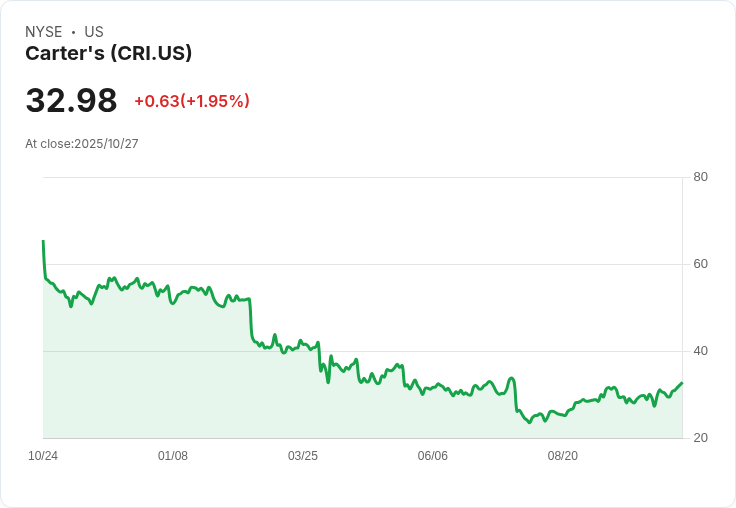
Task: Select the 03/25 date on x-axis
Action: click(x=303, y=456)
